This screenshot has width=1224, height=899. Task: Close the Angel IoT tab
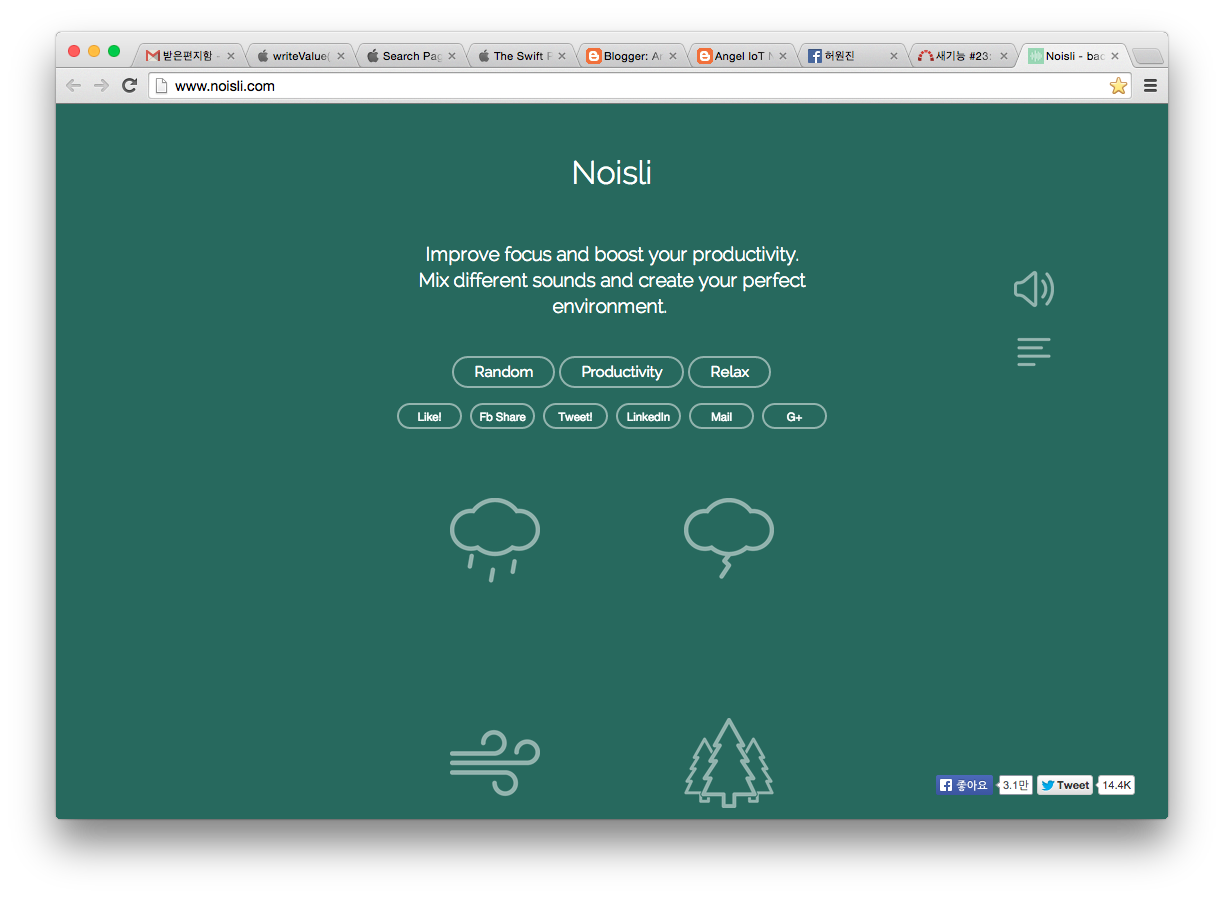click(783, 56)
